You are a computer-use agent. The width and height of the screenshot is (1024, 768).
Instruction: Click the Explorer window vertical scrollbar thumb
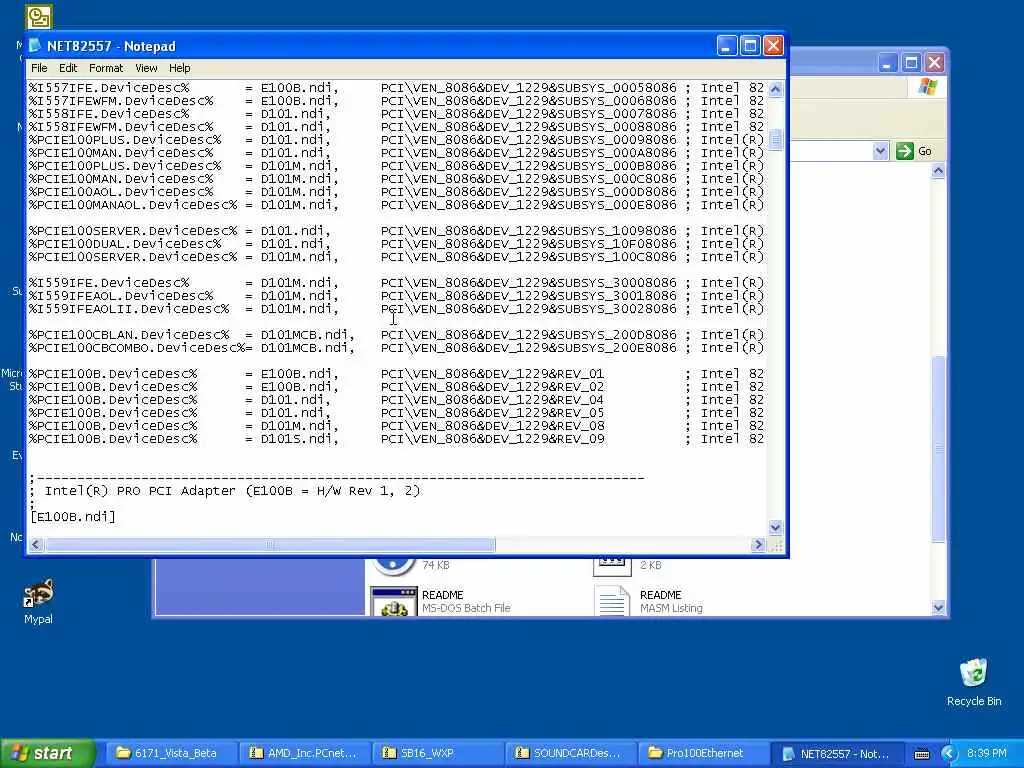point(938,449)
